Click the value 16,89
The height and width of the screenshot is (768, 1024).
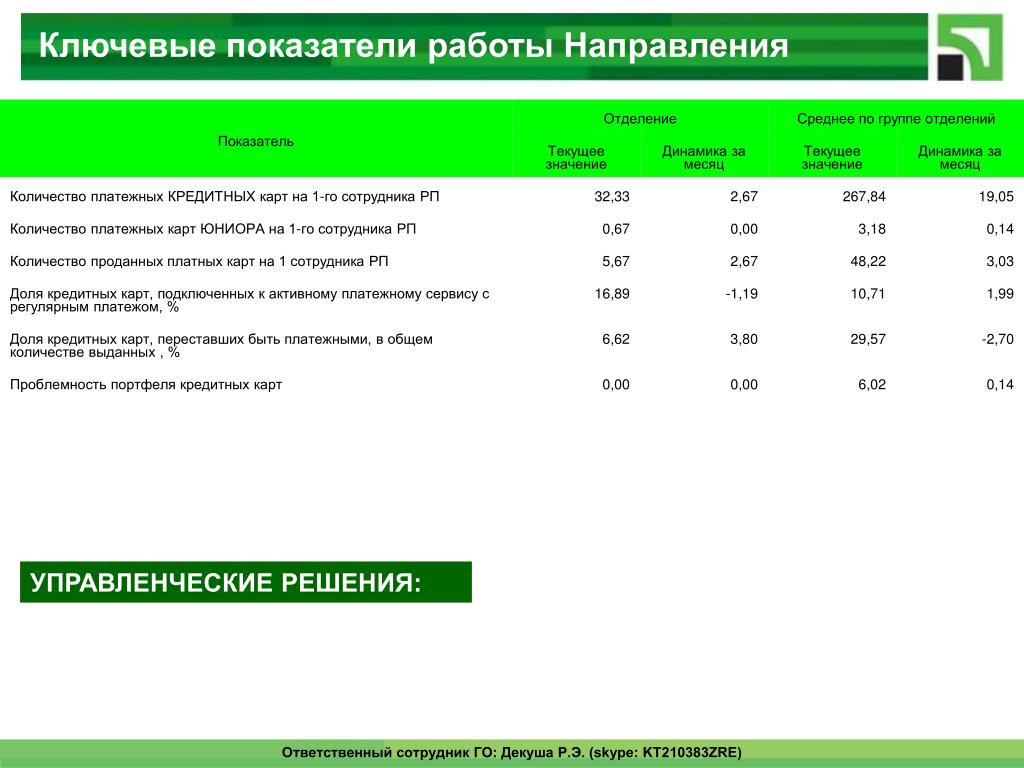point(612,294)
